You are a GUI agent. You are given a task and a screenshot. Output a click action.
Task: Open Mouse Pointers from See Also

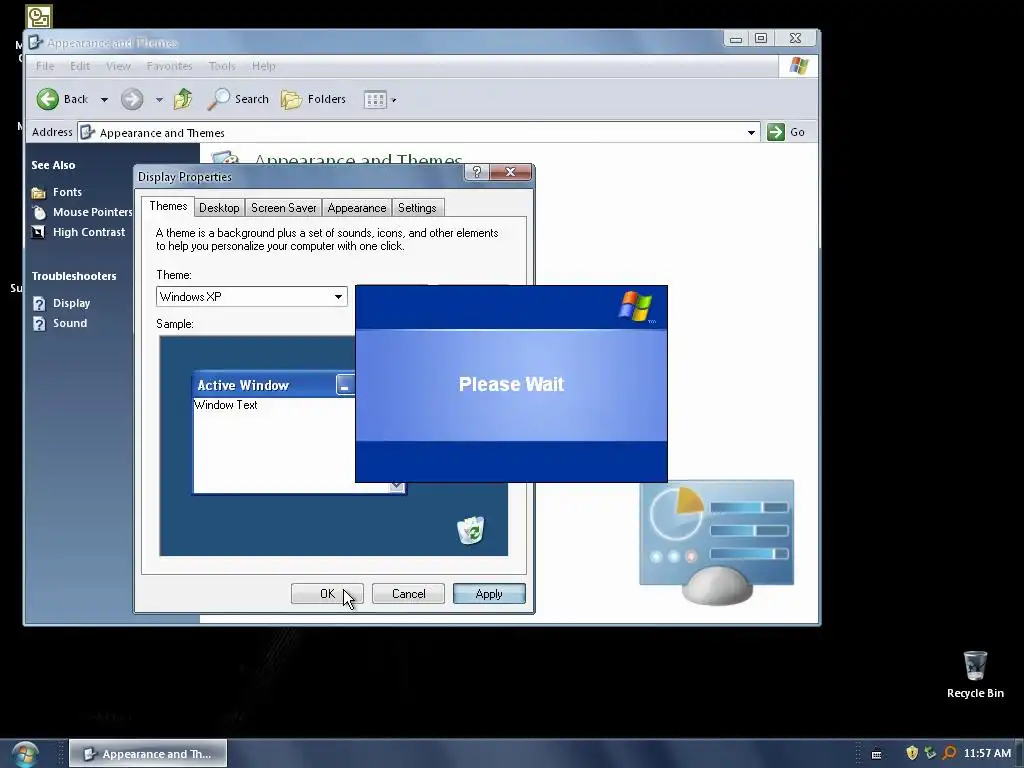click(93, 212)
